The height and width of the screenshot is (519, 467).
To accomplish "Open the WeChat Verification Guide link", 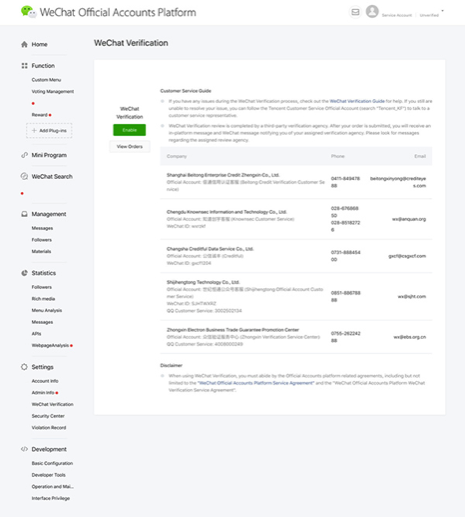I will (x=357, y=101).
